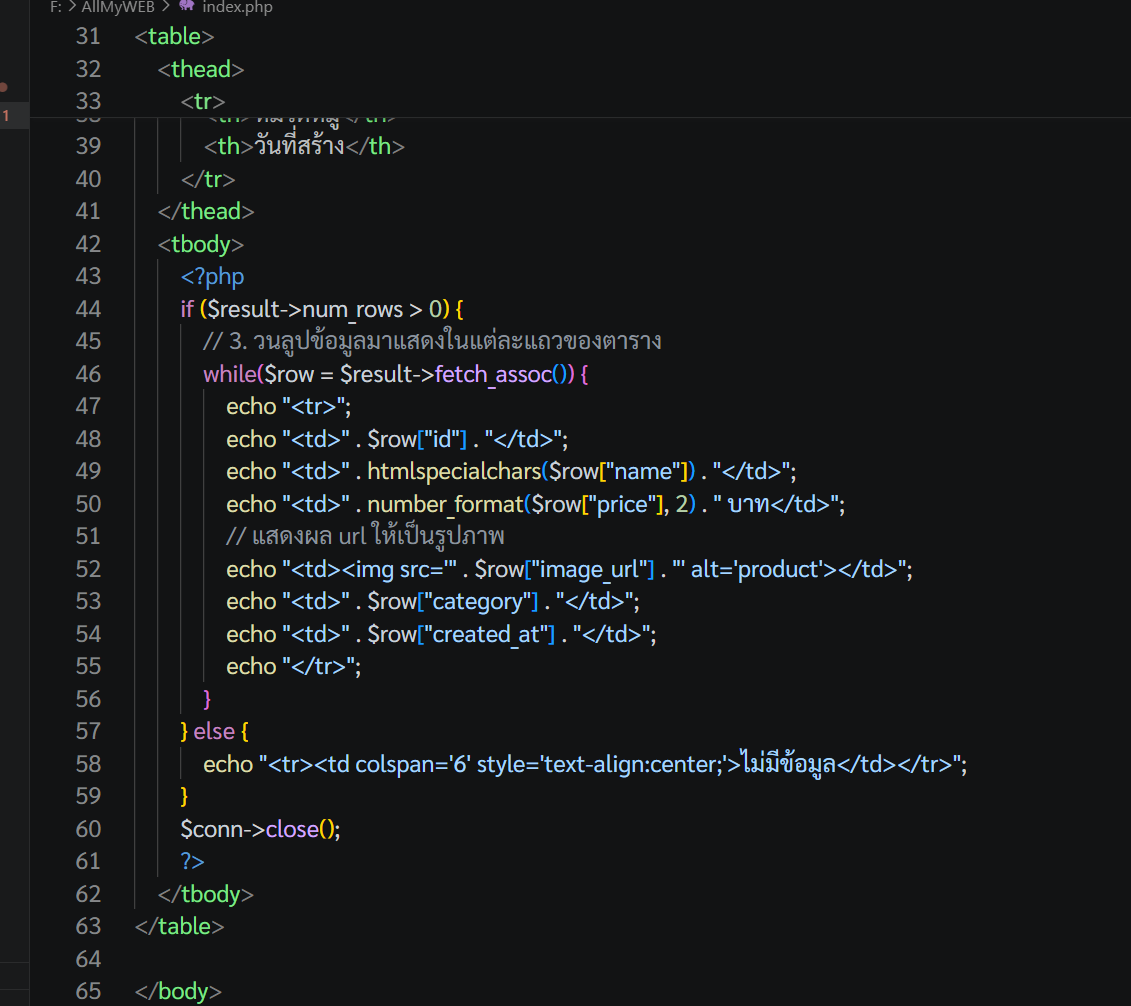Click the opening <tbody> tag
Image resolution: width=1131 pixels, height=1006 pixels.
coord(201,244)
